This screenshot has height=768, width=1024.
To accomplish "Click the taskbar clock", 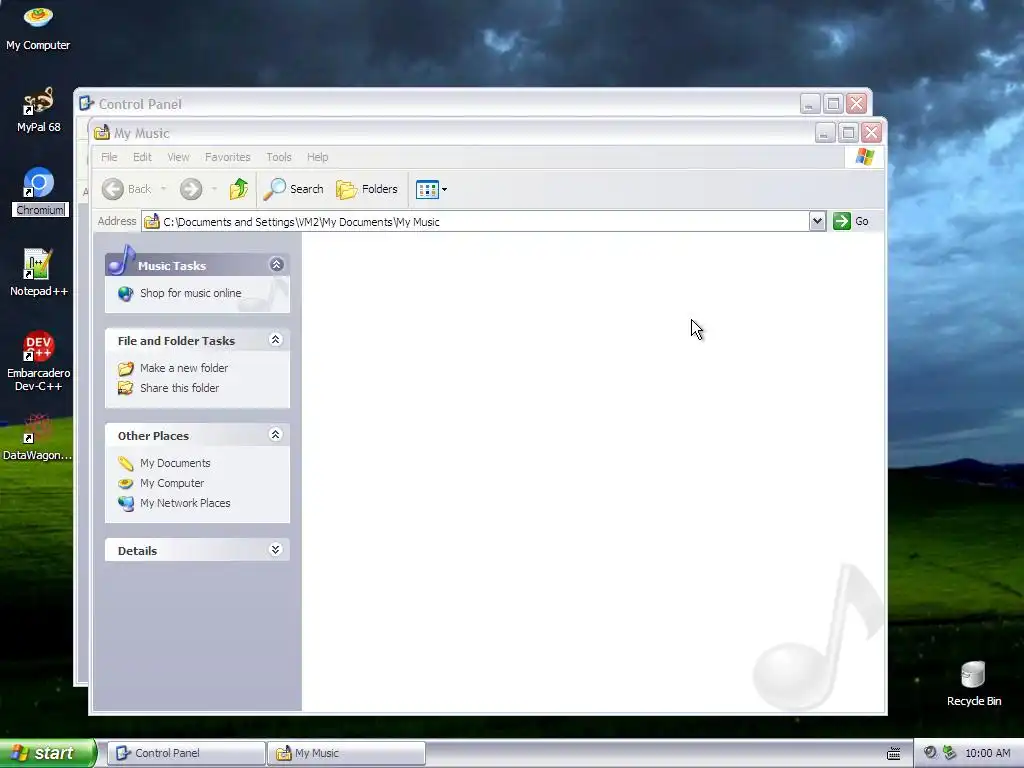I will coord(987,754).
